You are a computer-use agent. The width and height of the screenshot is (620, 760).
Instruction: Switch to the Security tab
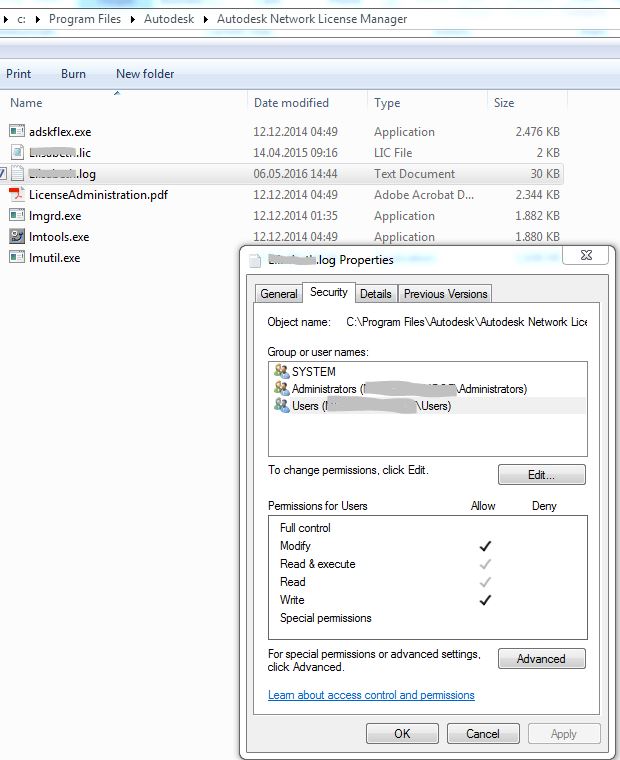pos(329,292)
